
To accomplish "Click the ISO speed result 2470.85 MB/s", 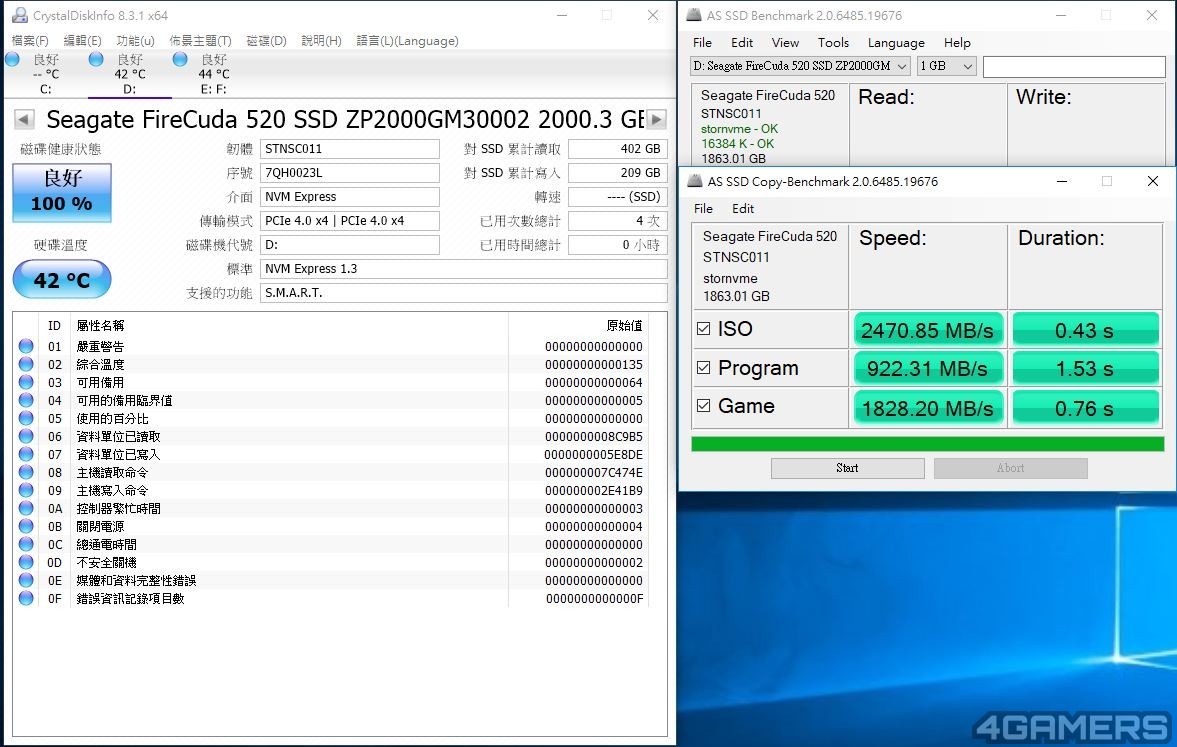I will [x=928, y=330].
